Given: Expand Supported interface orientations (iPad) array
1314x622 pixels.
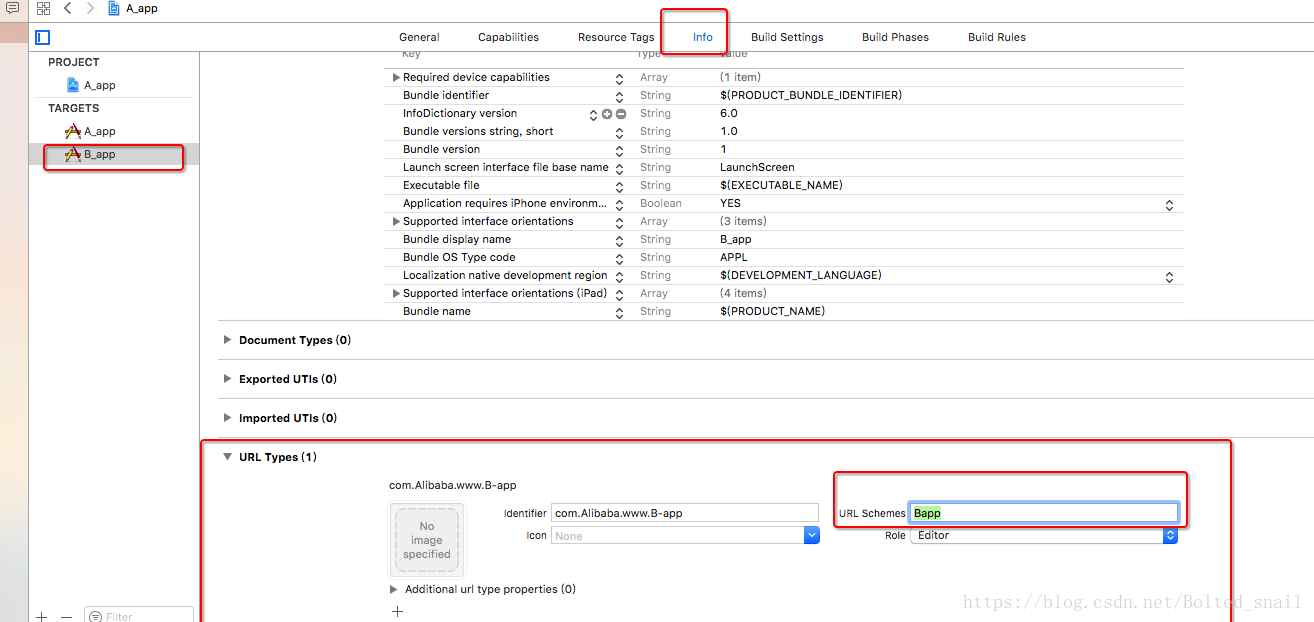Looking at the screenshot, I should (396, 293).
